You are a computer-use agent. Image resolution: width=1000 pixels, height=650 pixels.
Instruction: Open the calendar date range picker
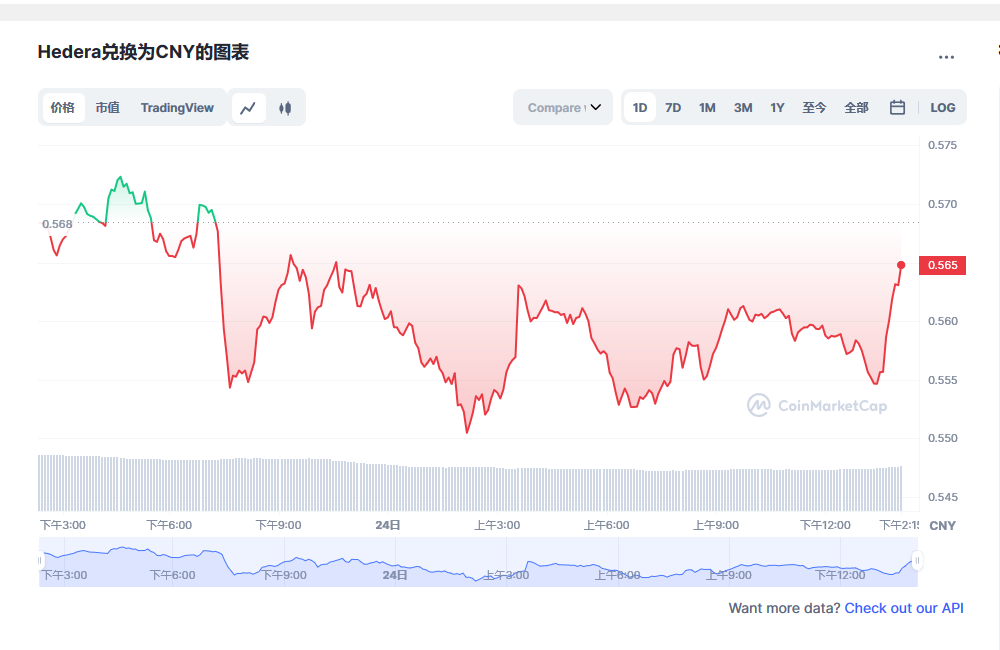coord(897,107)
